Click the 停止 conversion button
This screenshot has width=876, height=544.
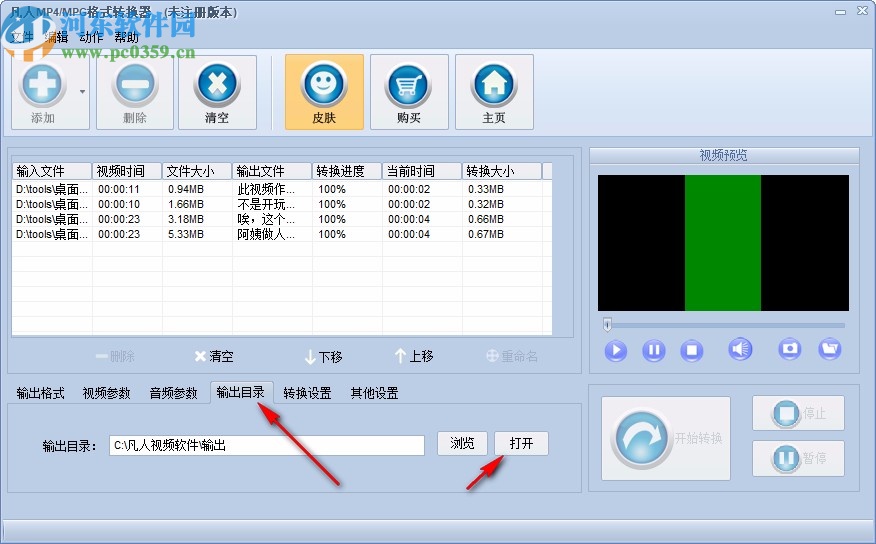pyautogui.click(x=798, y=413)
